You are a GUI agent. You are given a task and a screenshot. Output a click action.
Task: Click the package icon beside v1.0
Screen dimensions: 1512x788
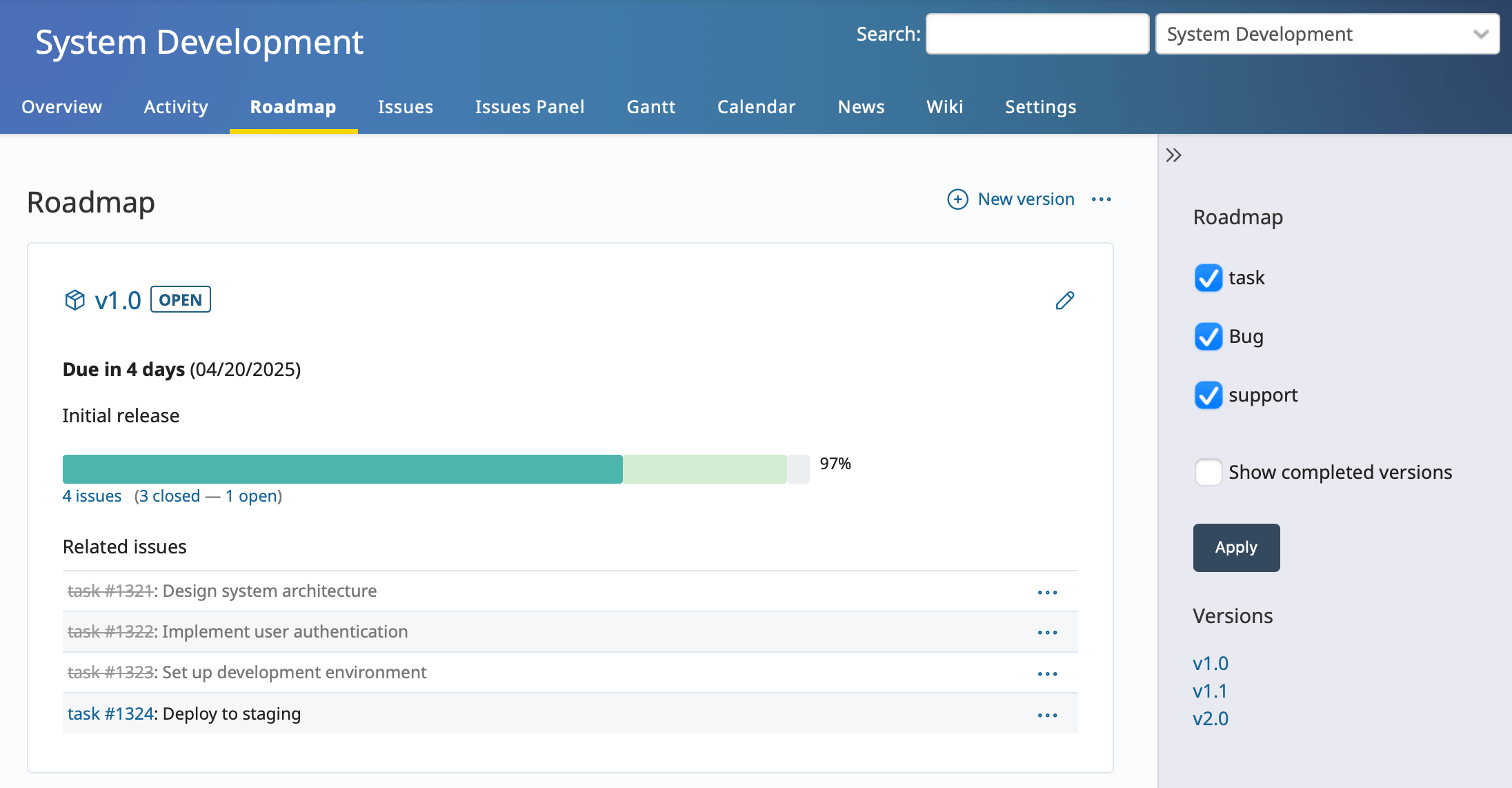74,299
